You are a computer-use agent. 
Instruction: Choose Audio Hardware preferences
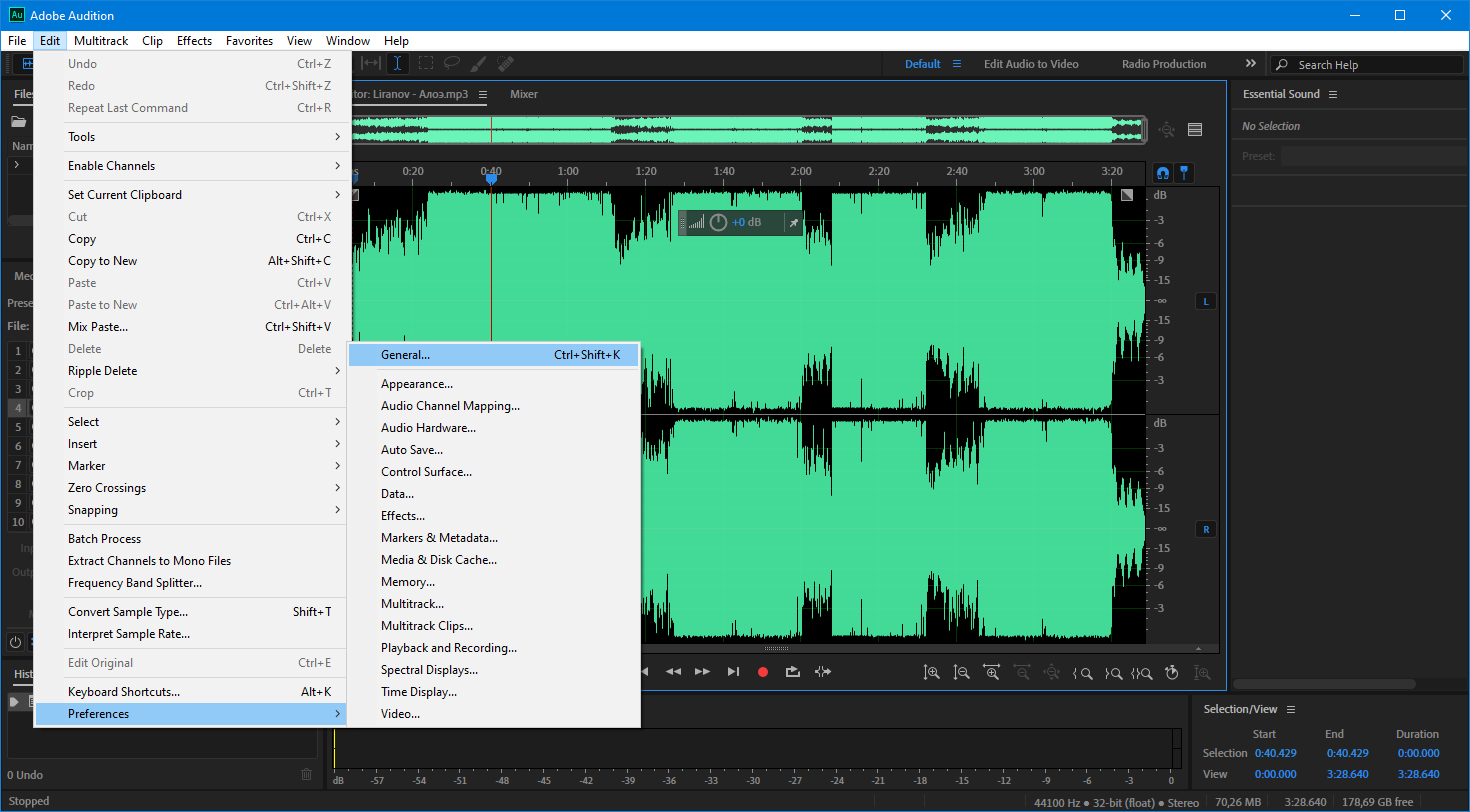click(428, 428)
